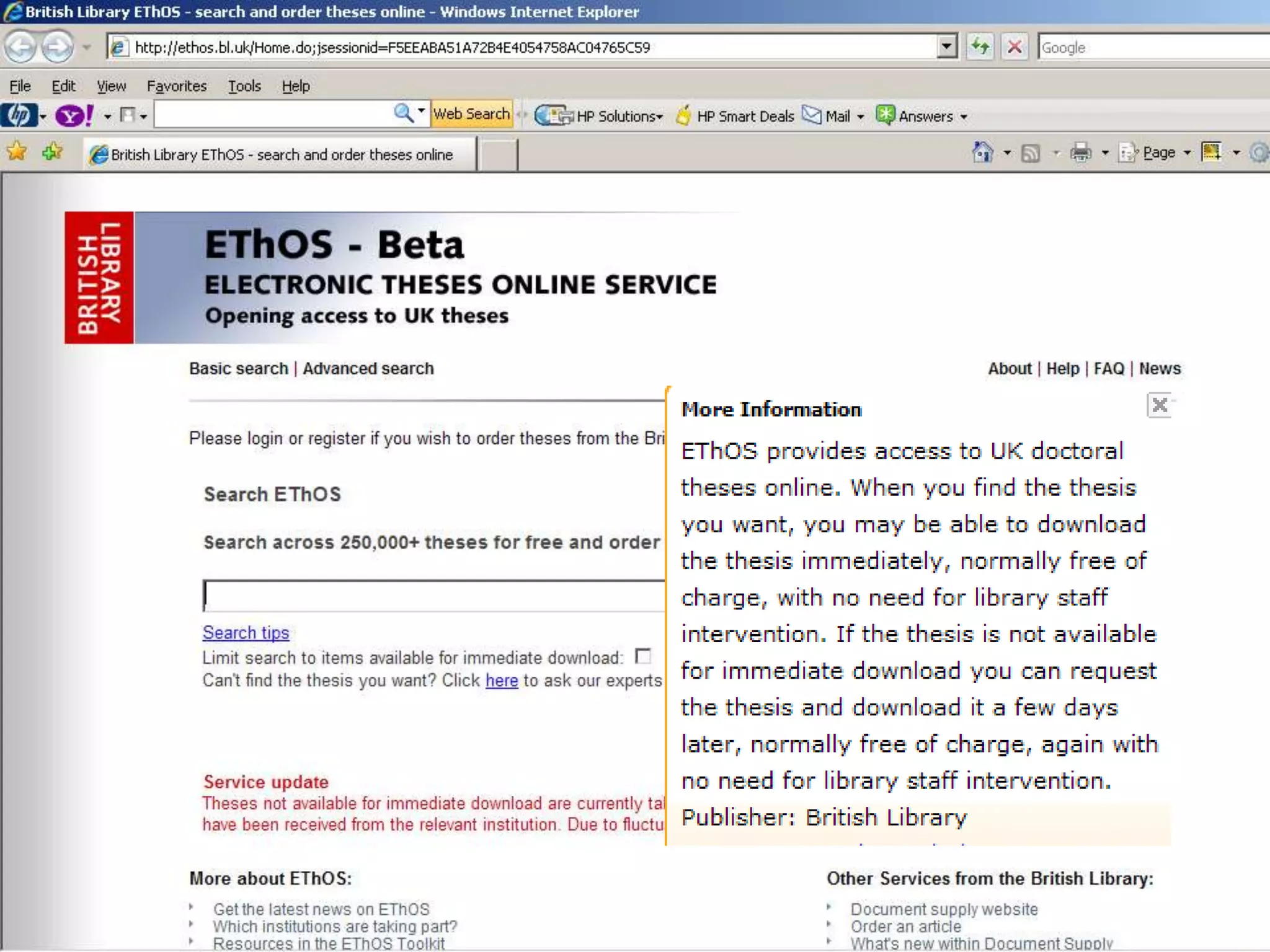Expand the address bar history dropdown
The height and width of the screenshot is (952, 1270).
pyautogui.click(x=946, y=47)
